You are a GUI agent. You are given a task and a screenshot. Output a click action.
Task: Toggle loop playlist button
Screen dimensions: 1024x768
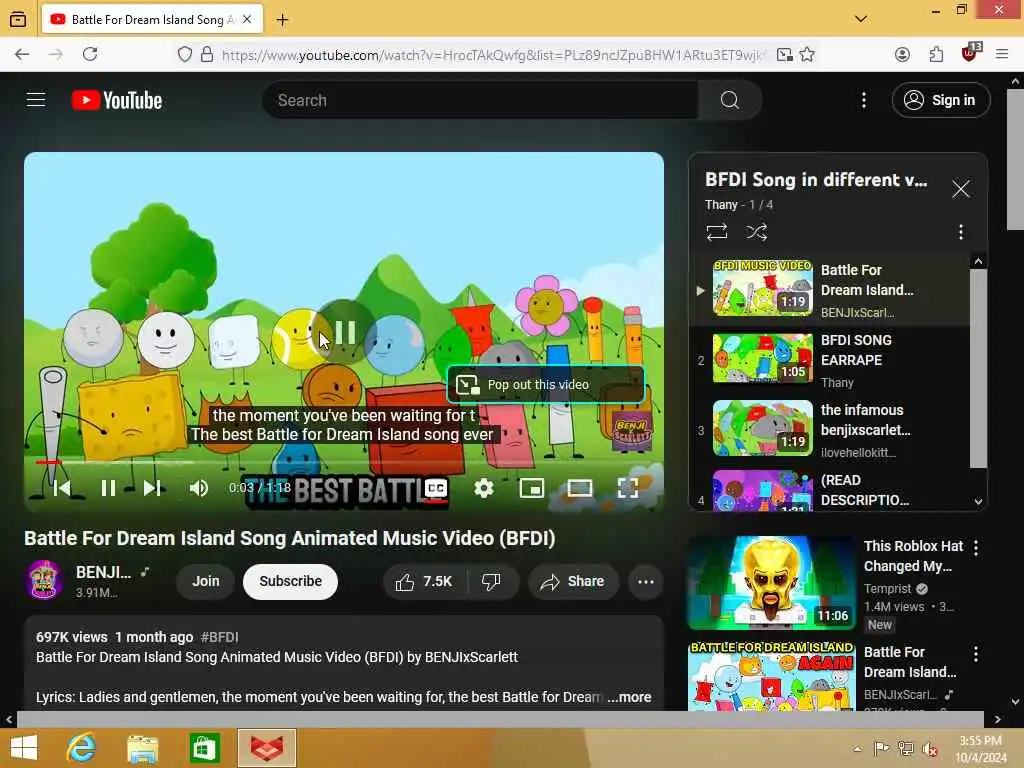[x=716, y=232]
